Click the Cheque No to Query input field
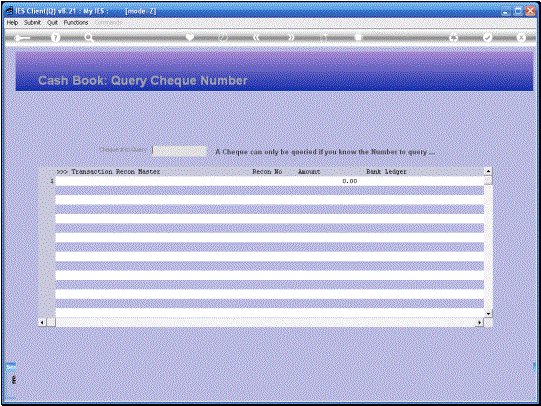The height and width of the screenshot is (406, 541). click(179, 151)
